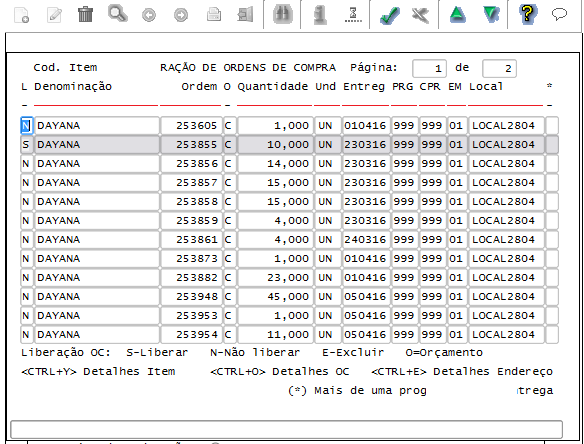Click quantity 10,000 cell

275,145
